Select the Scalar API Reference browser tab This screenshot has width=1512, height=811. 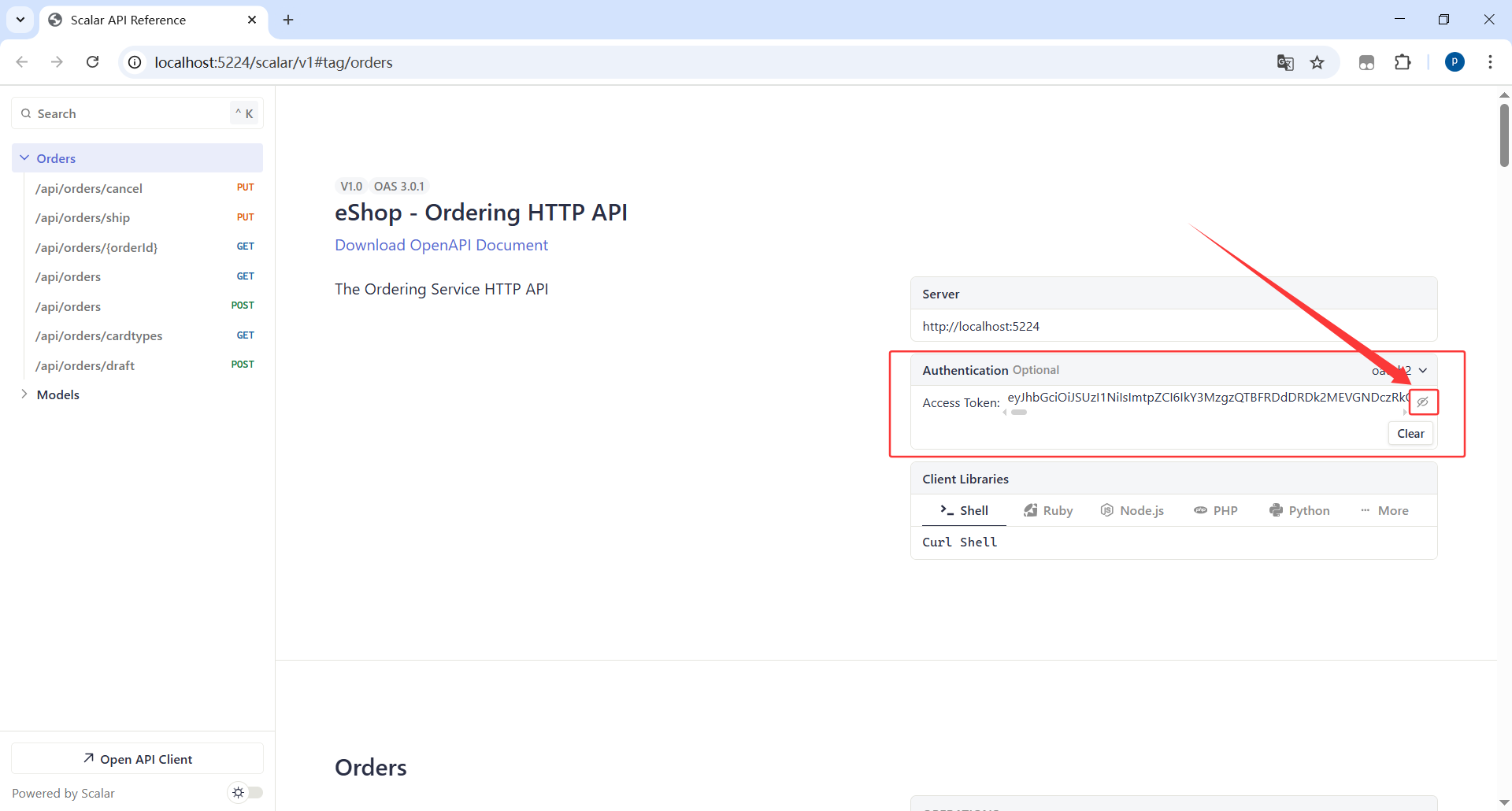coord(153,20)
